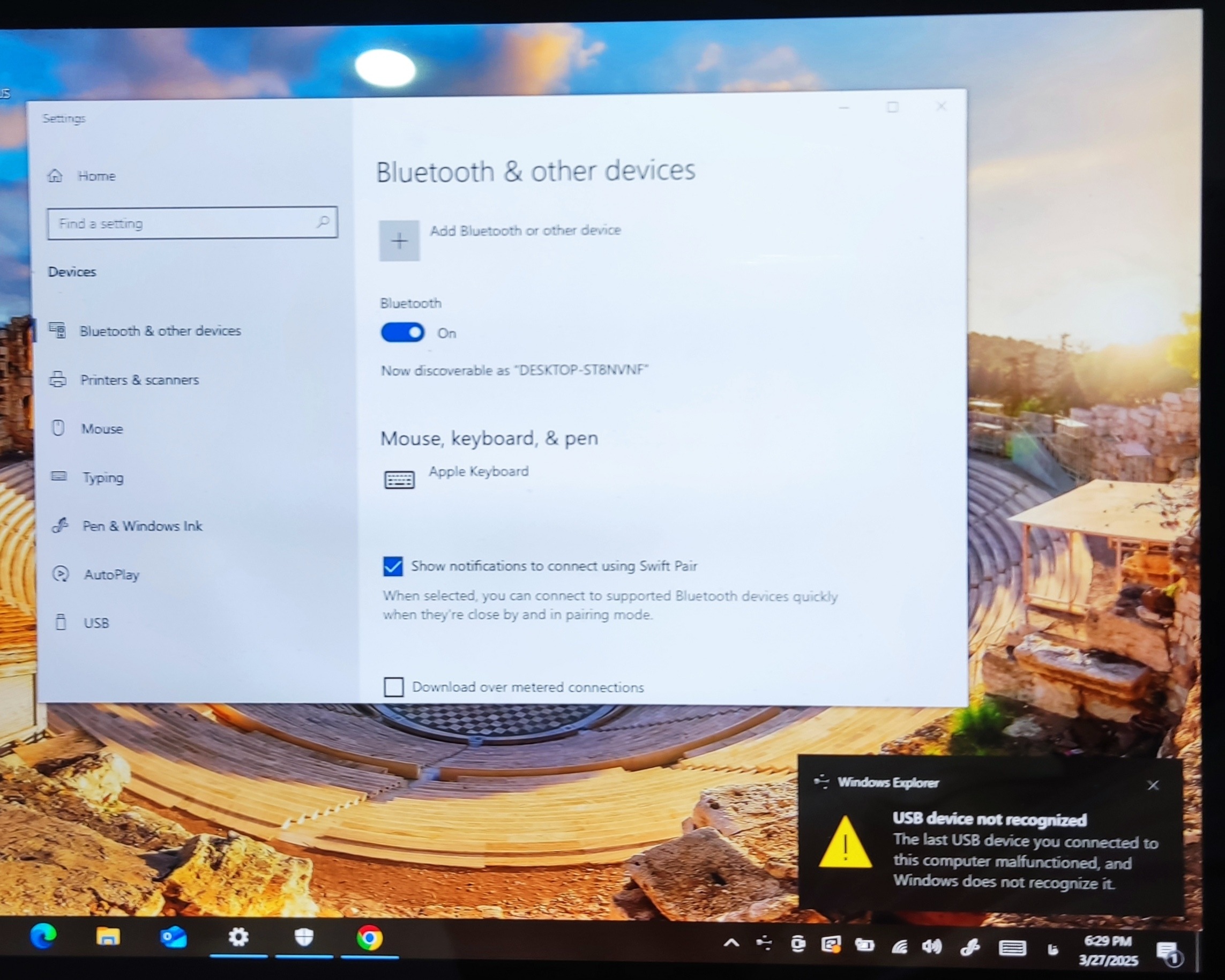
Task: Click the Find a setting search box
Action: click(182, 223)
